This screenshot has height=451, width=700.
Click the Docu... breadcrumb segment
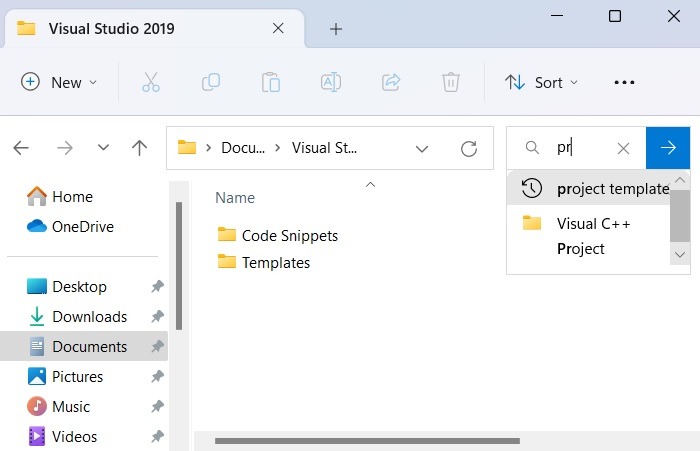tap(243, 148)
